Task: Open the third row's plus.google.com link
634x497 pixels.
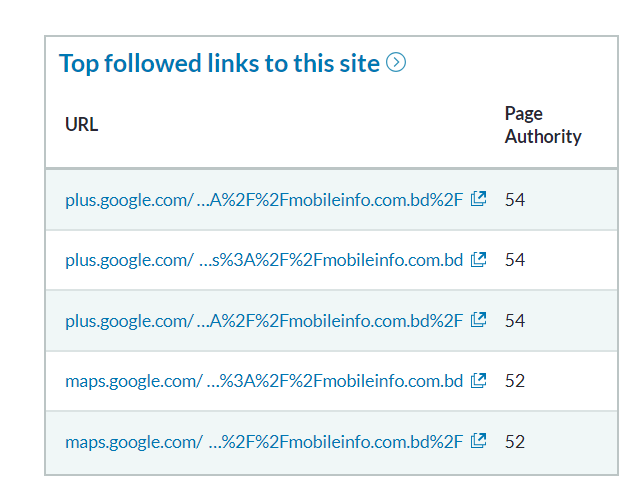Action: pyautogui.click(x=264, y=321)
